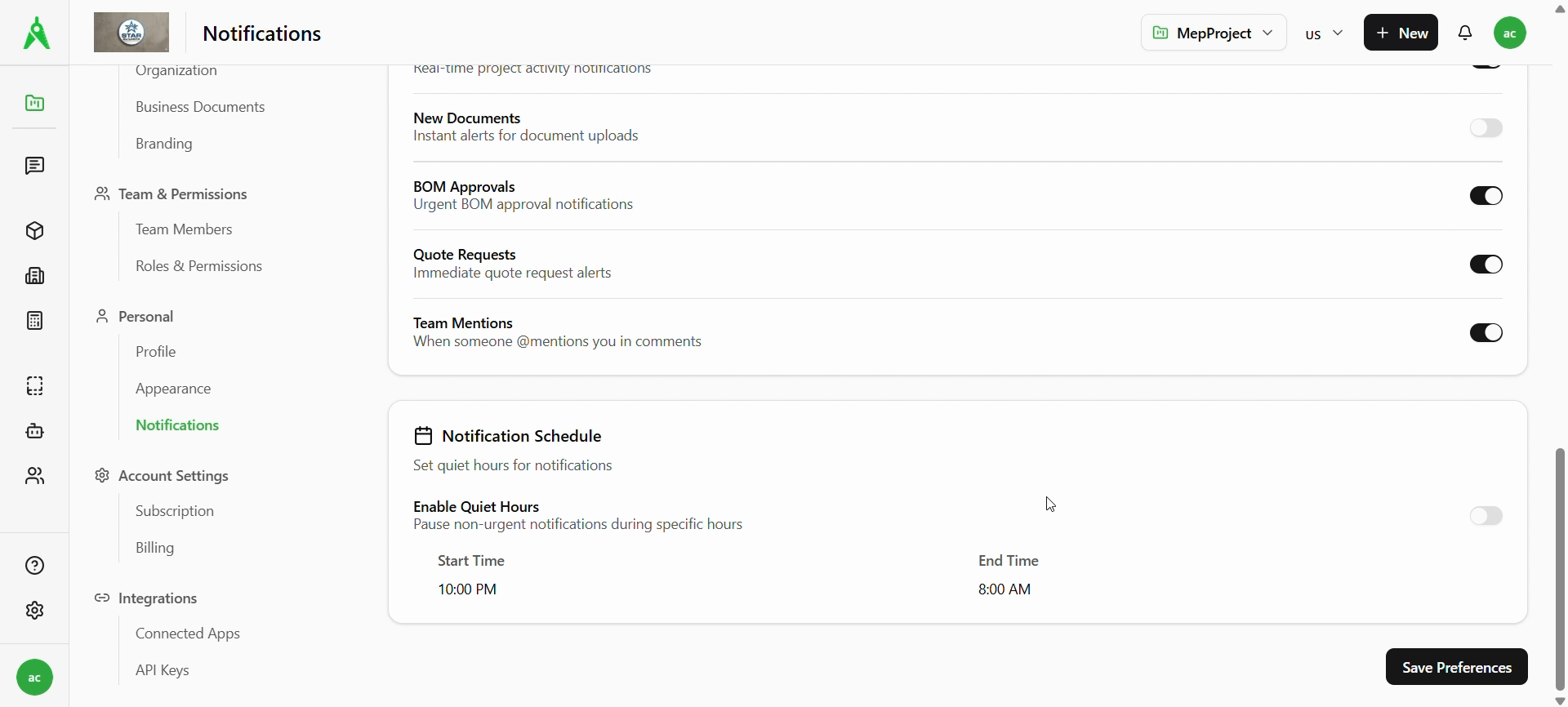Enable the New Documents toggle
Screen dimensions: 1568x707
pos(1486,128)
